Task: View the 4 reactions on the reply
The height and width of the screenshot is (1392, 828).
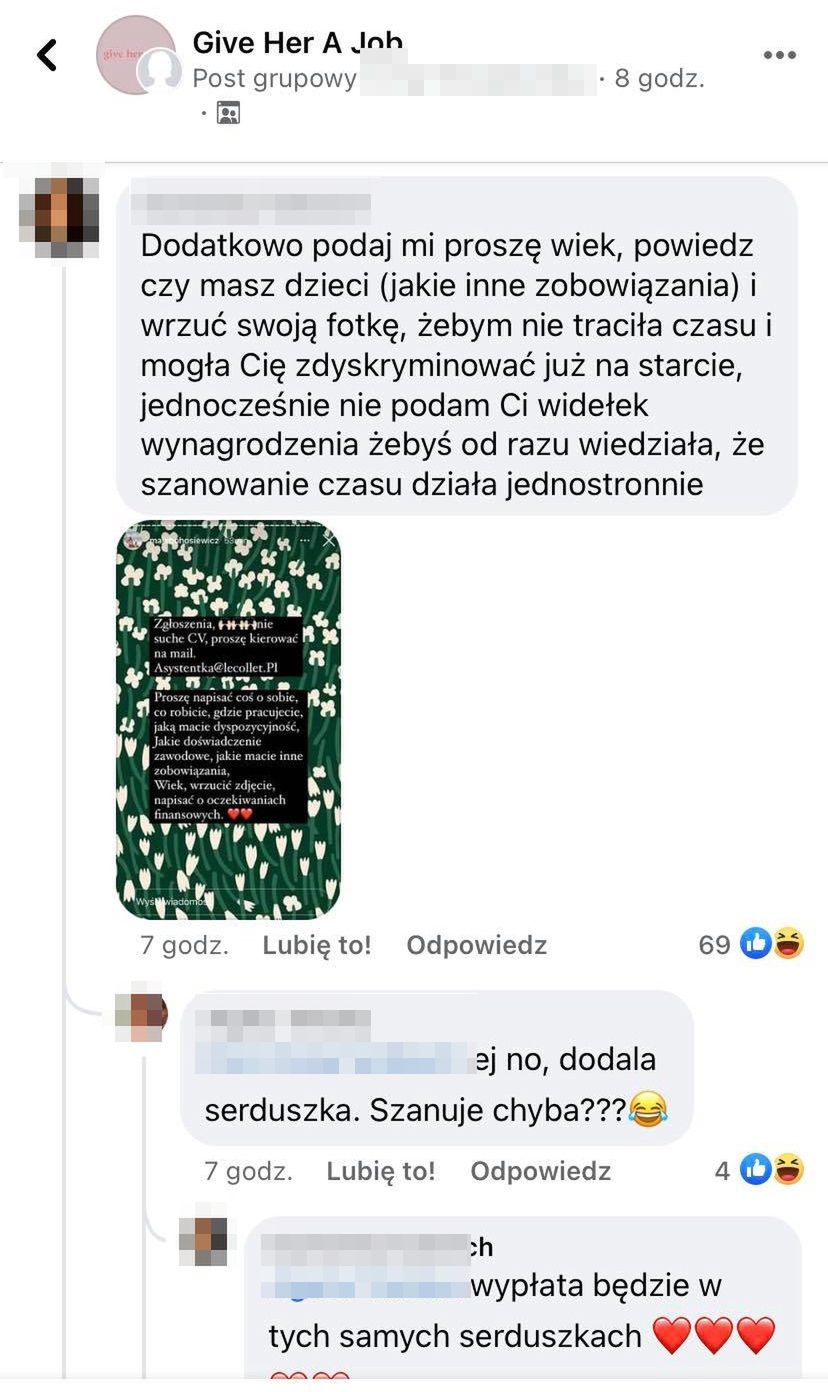Action: click(760, 1169)
